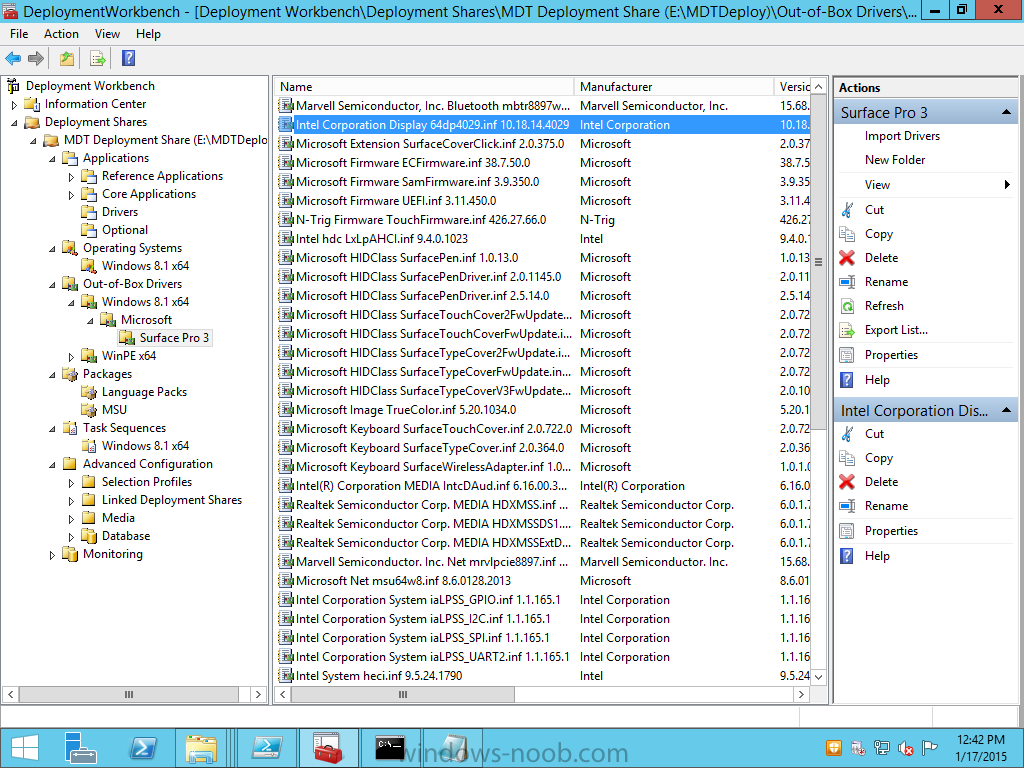Click the red toolbox Deployment Workbench taskbar icon
Viewport: 1024px width, 768px height.
[328, 748]
